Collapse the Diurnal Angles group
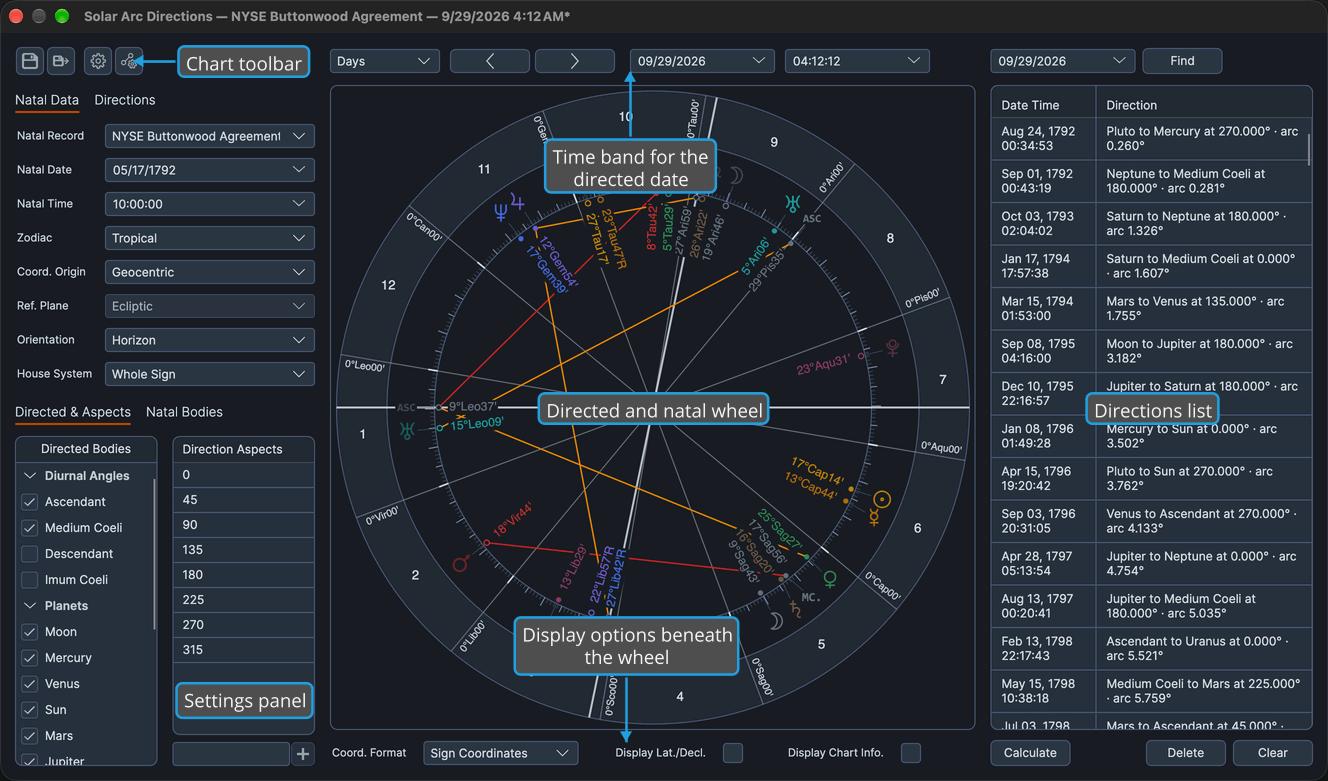Viewport: 1328px width, 781px height. (x=30, y=476)
